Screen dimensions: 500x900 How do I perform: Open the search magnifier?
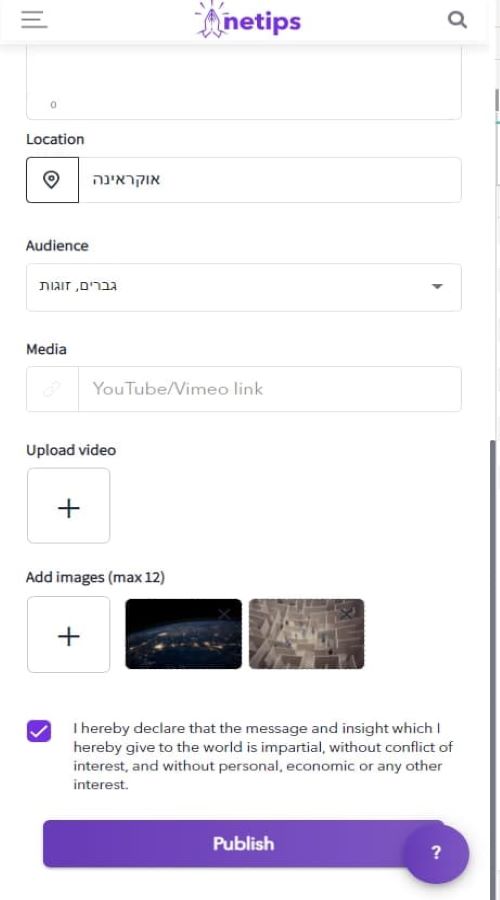457,20
